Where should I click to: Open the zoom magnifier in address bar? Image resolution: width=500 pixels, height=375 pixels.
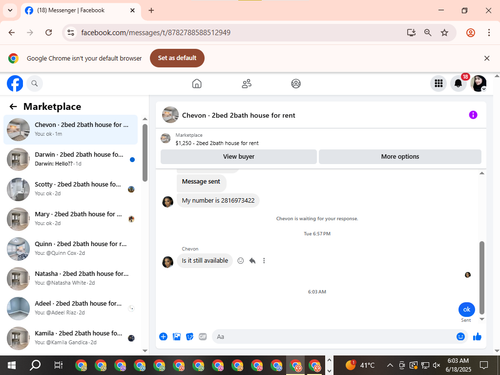click(428, 33)
